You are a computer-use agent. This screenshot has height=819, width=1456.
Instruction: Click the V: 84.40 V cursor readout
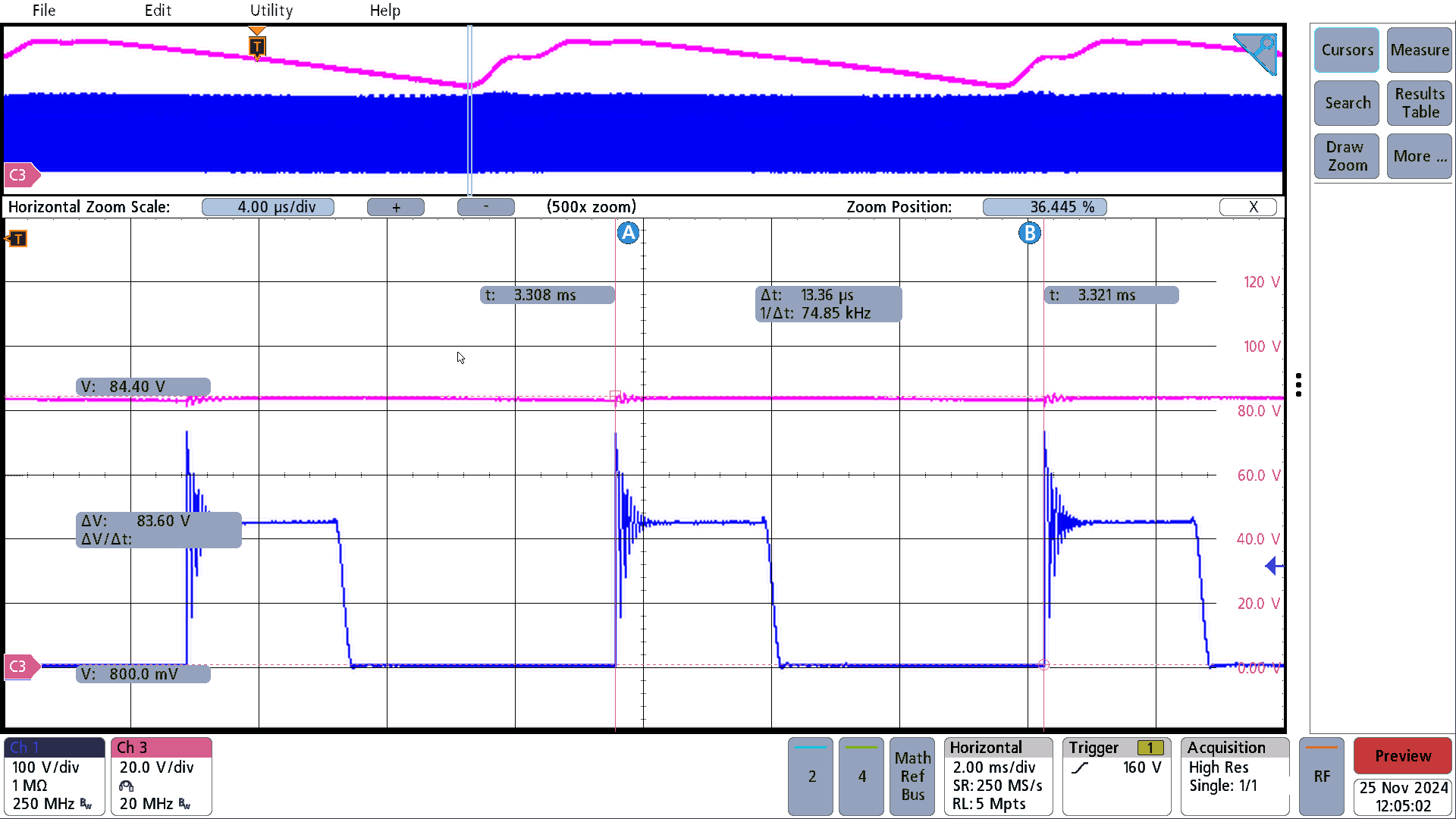pyautogui.click(x=143, y=387)
